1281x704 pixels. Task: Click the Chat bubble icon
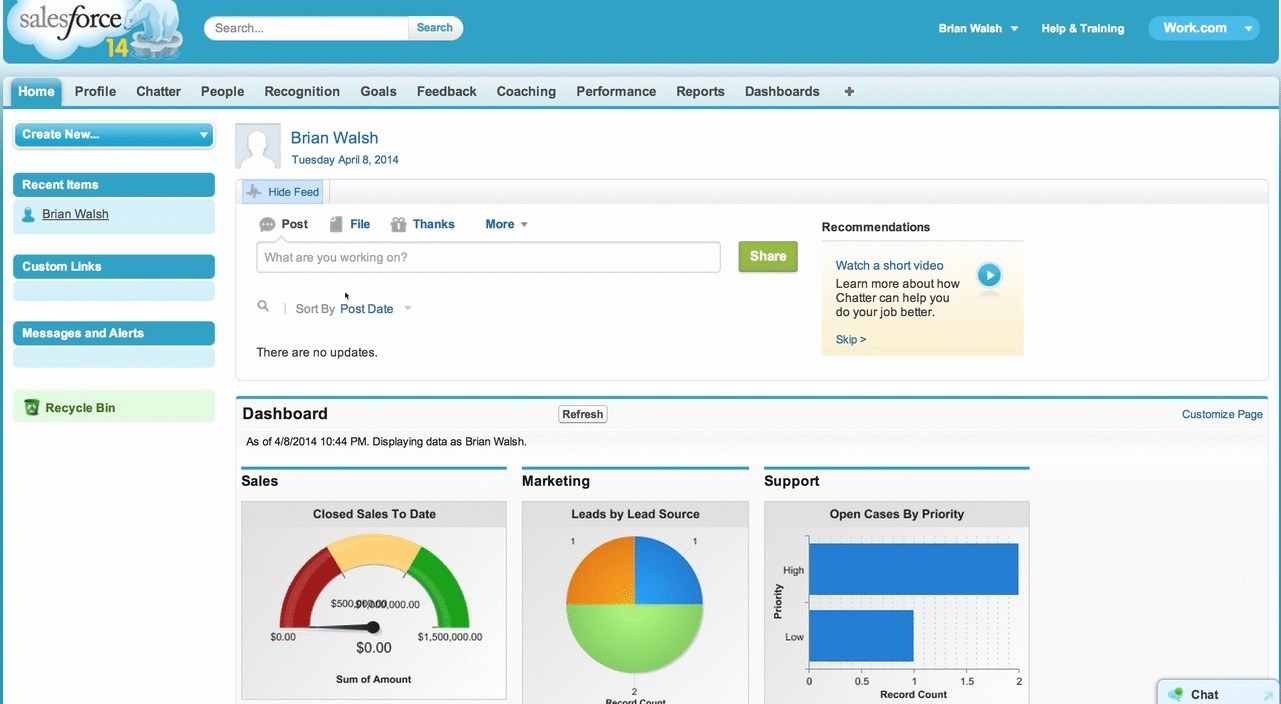click(x=1175, y=694)
